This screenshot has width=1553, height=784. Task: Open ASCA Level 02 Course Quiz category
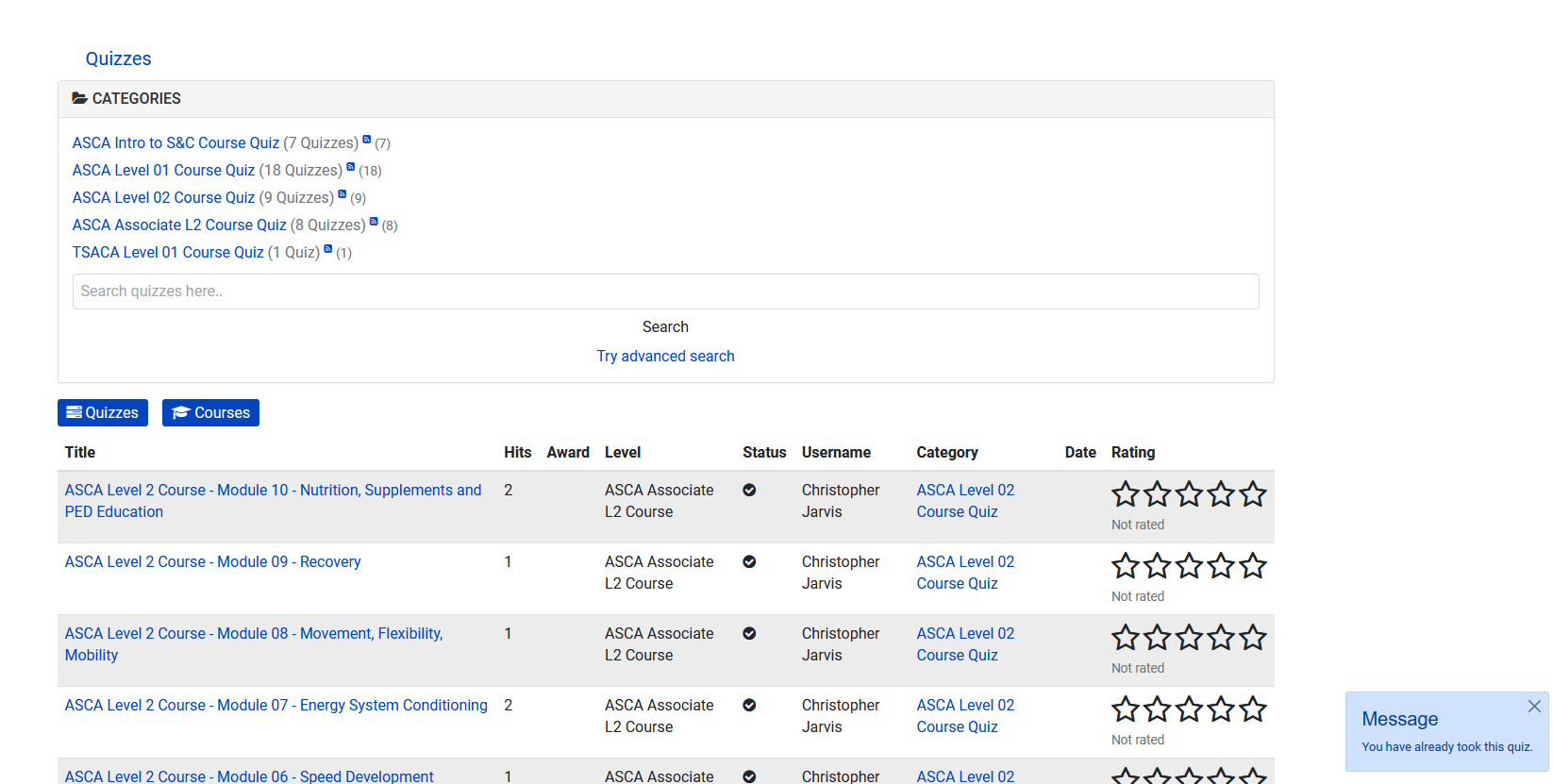point(163,197)
